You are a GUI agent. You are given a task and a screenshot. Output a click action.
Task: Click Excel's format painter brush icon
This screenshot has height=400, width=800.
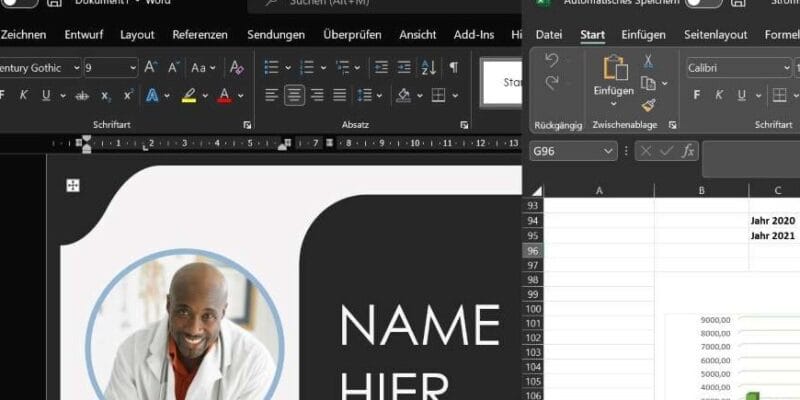click(648, 105)
